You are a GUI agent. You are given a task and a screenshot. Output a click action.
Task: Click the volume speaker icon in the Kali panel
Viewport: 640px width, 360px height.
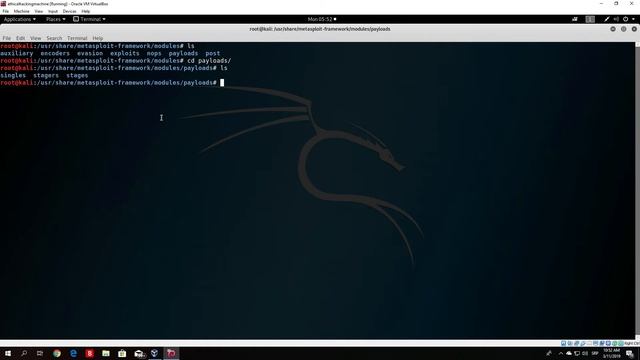[x=616, y=19]
